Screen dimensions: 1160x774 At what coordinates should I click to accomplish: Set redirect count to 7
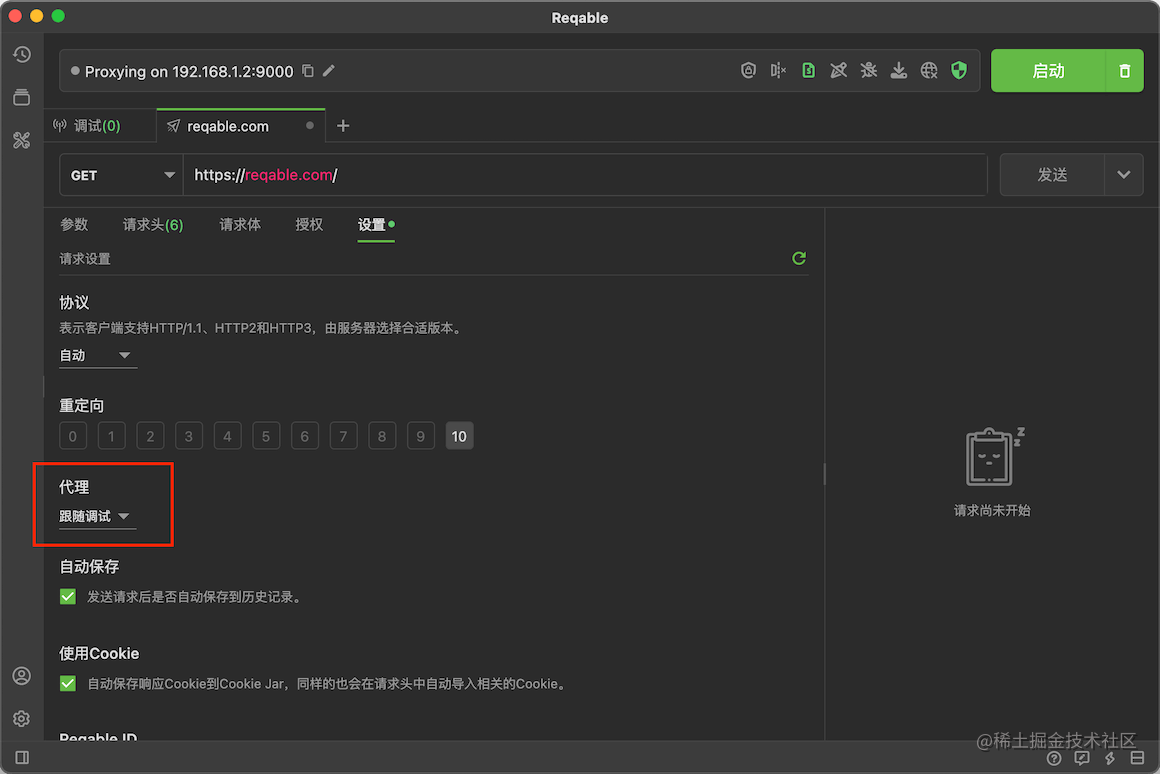pyautogui.click(x=343, y=436)
